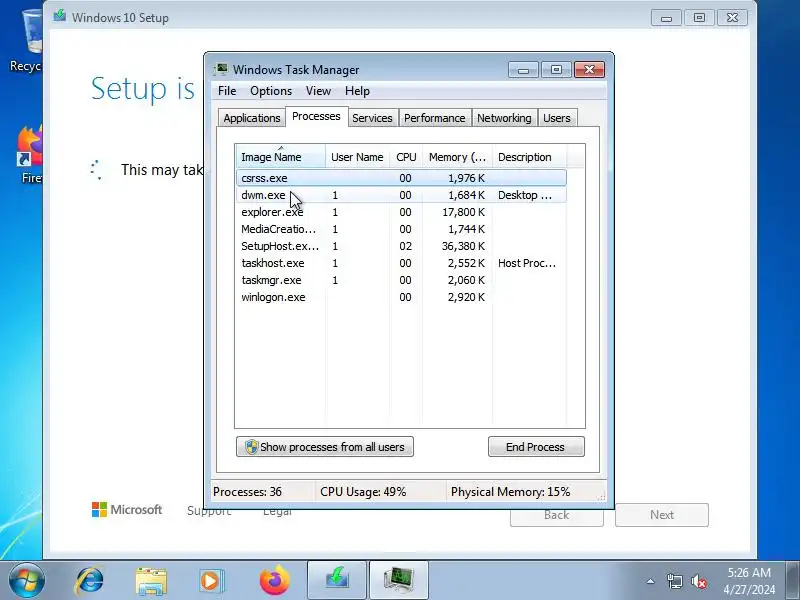Image resolution: width=800 pixels, height=600 pixels.
Task: Select the Processes tab
Action: pos(316,116)
